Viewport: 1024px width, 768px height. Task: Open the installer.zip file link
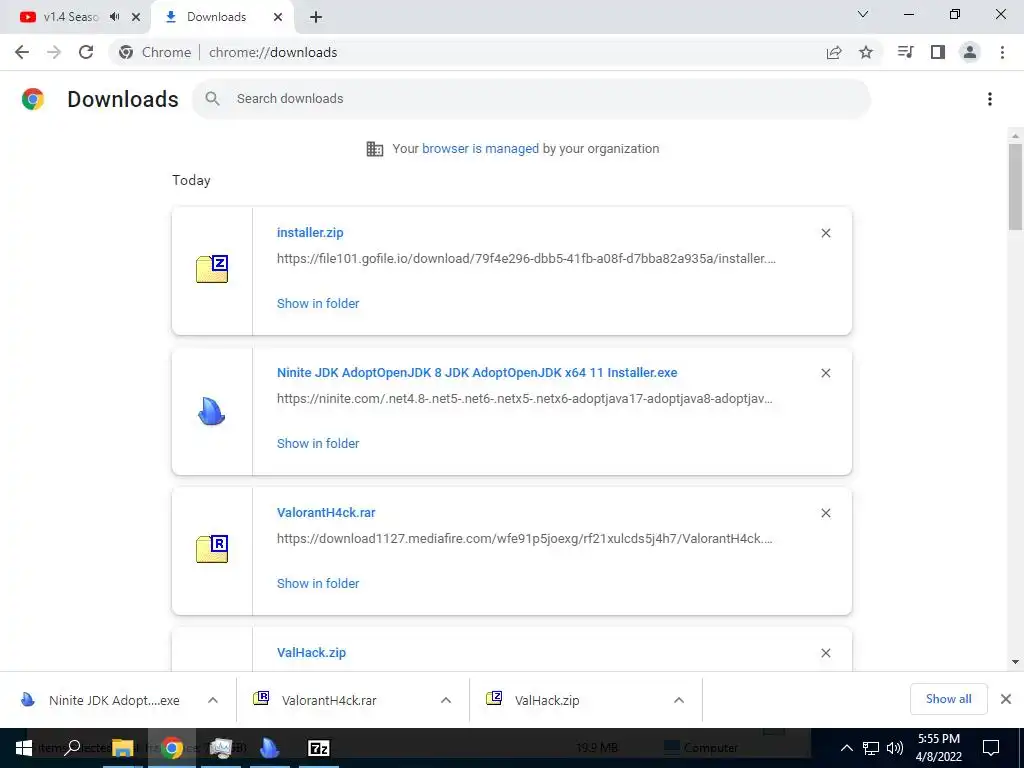click(x=310, y=232)
